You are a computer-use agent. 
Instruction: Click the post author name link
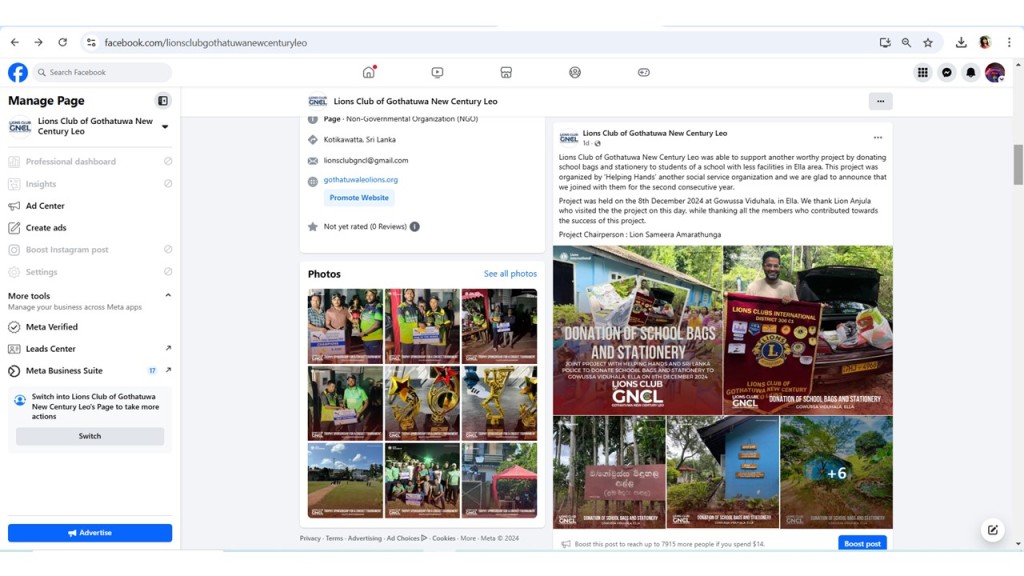(654, 133)
